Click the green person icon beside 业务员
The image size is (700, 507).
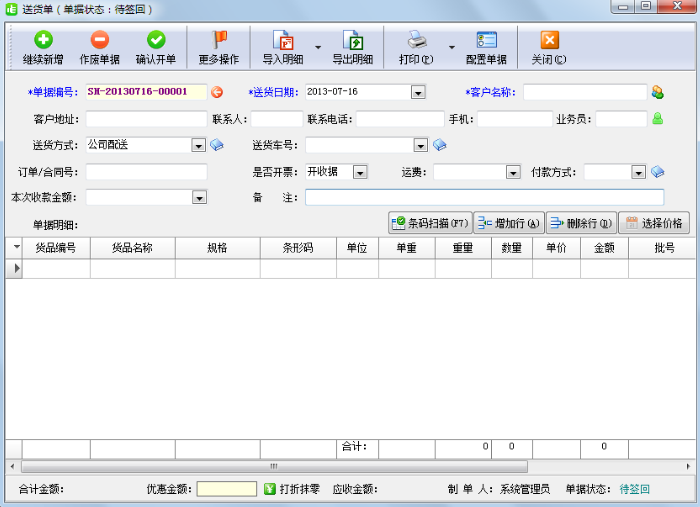coord(657,118)
